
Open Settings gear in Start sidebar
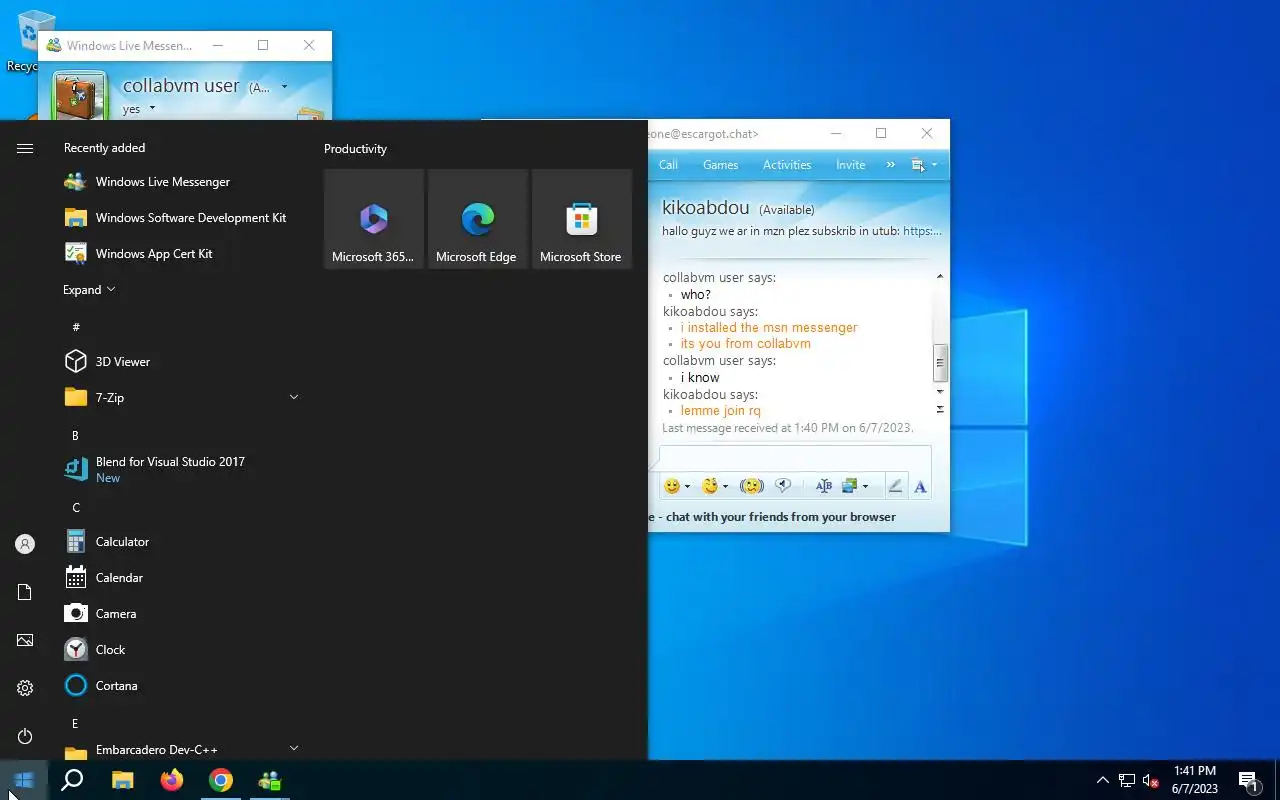(x=25, y=688)
